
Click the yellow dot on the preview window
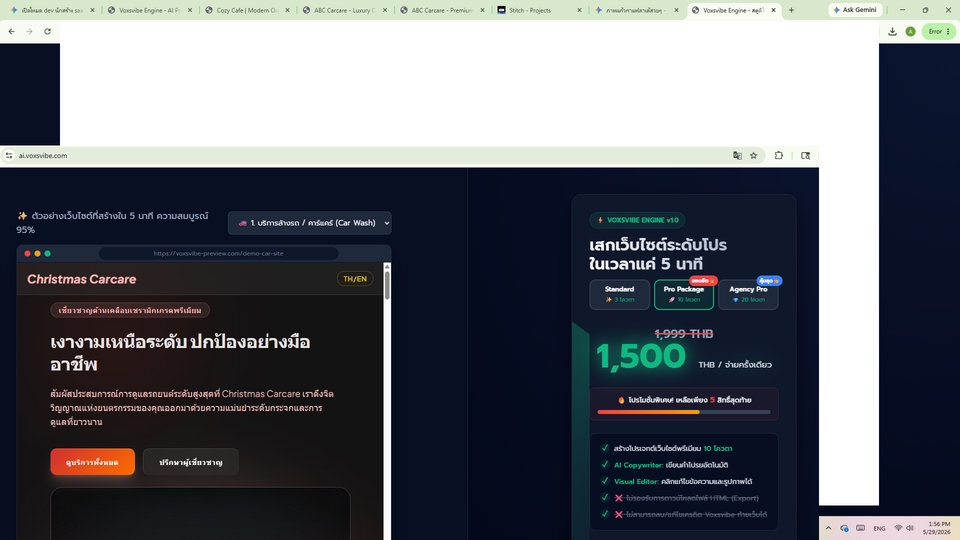click(x=37, y=253)
